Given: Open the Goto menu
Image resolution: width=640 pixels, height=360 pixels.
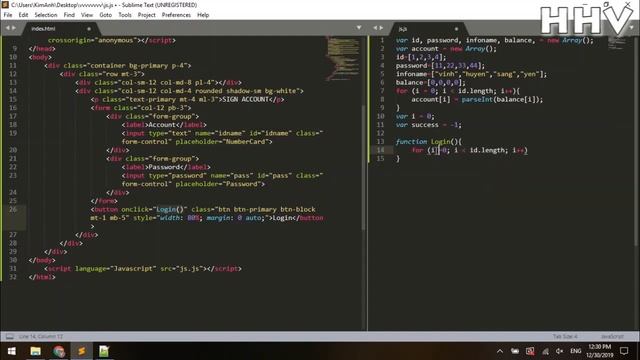Looking at the screenshot, I should coord(105,15).
